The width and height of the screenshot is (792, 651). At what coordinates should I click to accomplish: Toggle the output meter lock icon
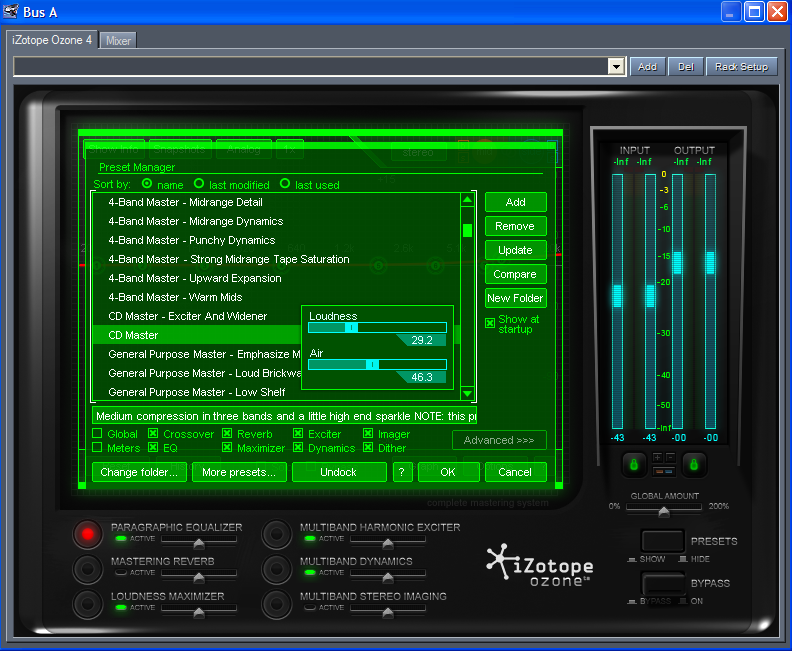[694, 464]
